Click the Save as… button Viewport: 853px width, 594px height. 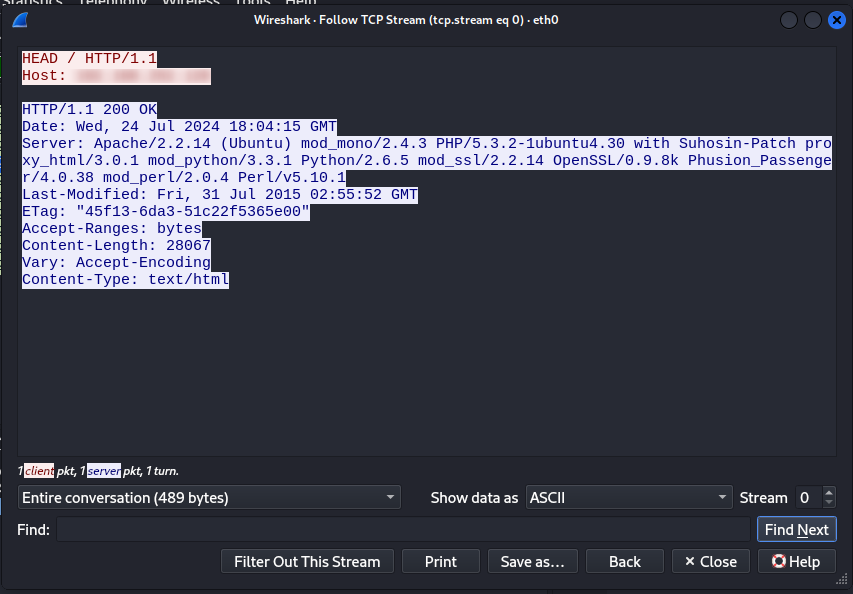tap(533, 561)
